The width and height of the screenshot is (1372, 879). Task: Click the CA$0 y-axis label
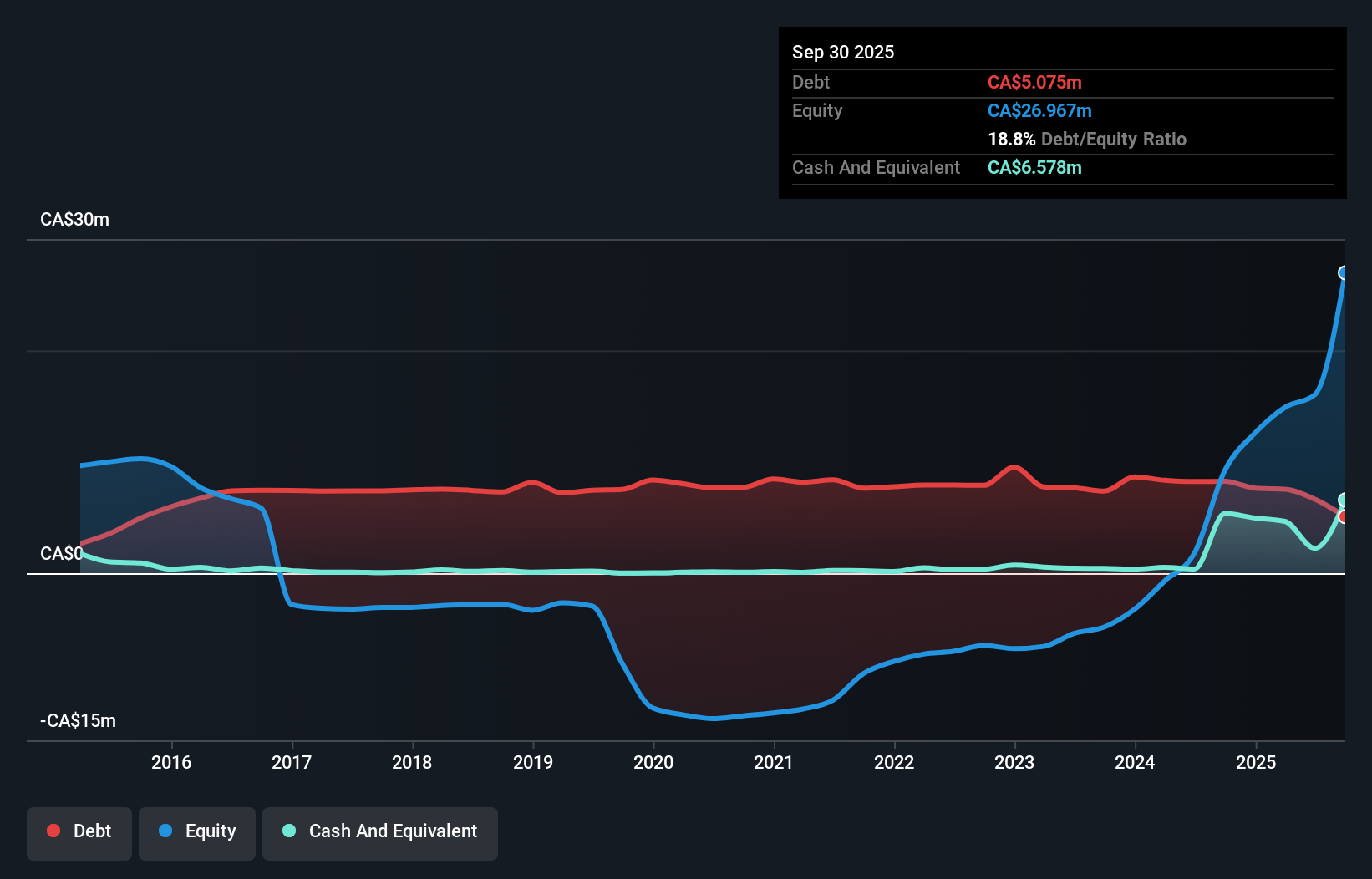click(x=62, y=554)
